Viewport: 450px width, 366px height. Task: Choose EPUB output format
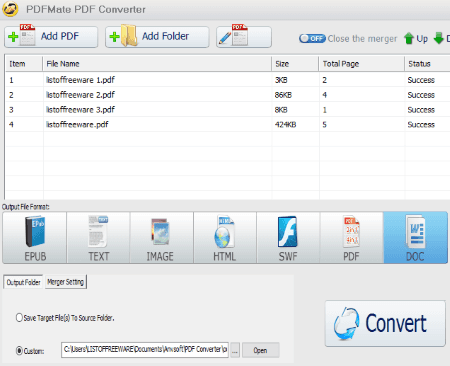tap(35, 238)
